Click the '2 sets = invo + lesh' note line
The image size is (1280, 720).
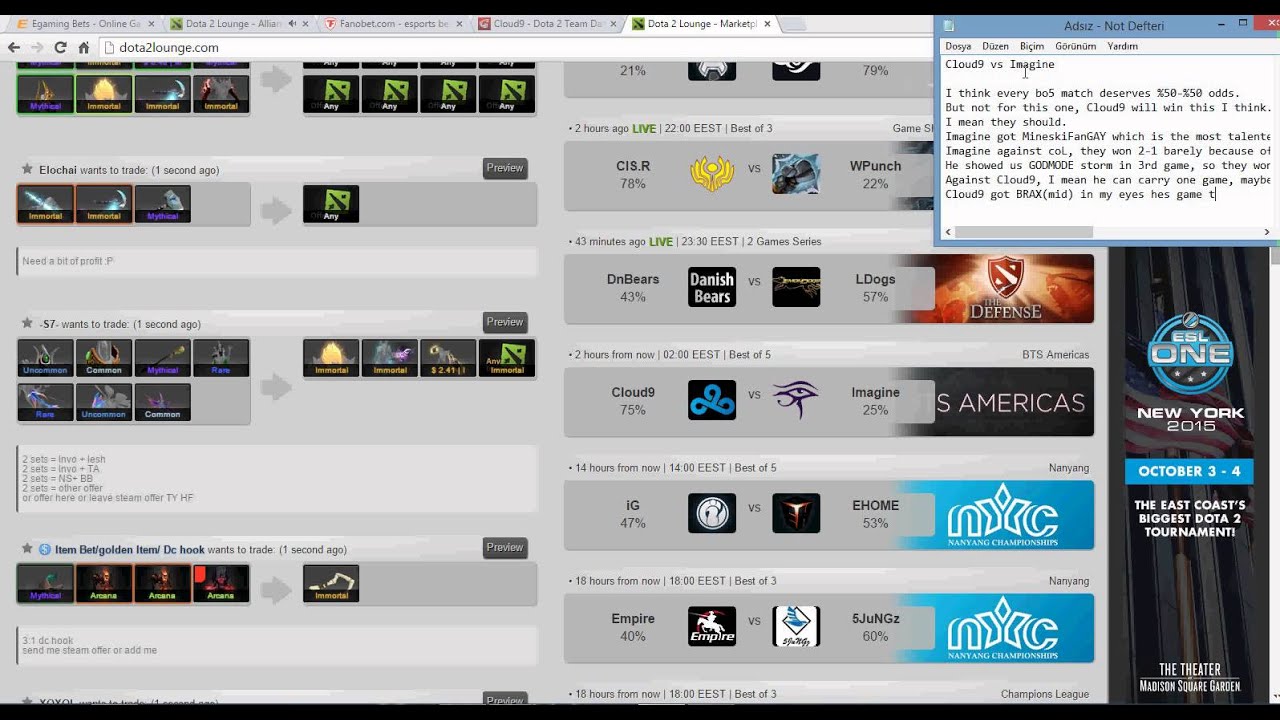coord(64,460)
